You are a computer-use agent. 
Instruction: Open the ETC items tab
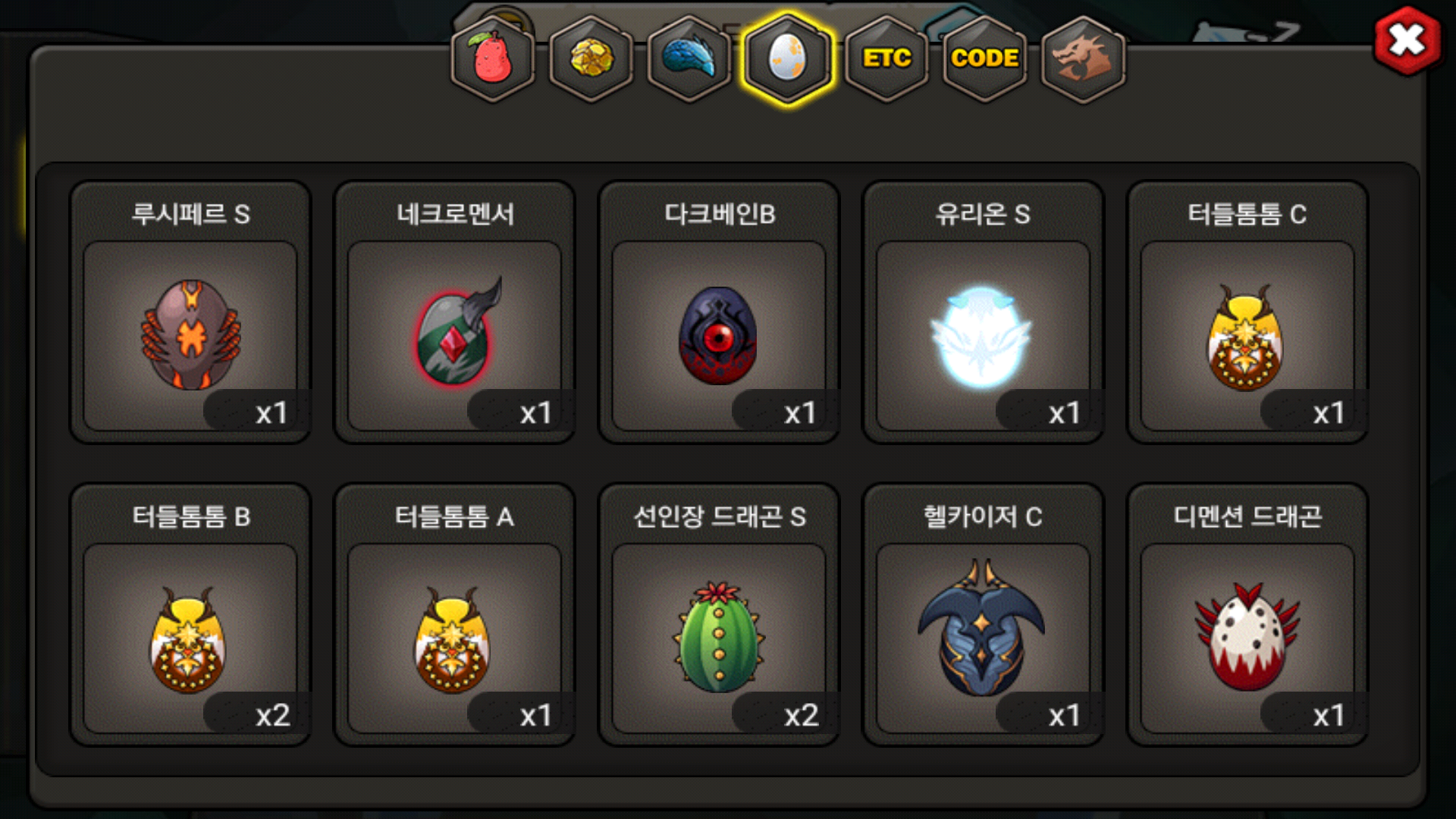(886, 59)
